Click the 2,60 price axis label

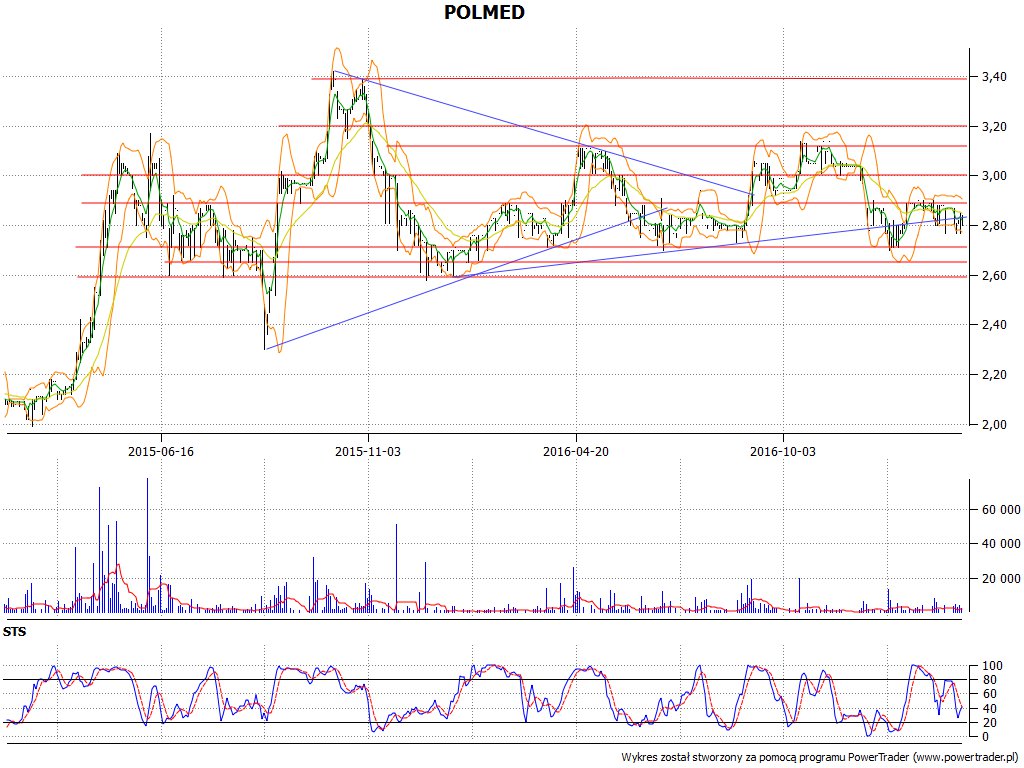(x=993, y=276)
